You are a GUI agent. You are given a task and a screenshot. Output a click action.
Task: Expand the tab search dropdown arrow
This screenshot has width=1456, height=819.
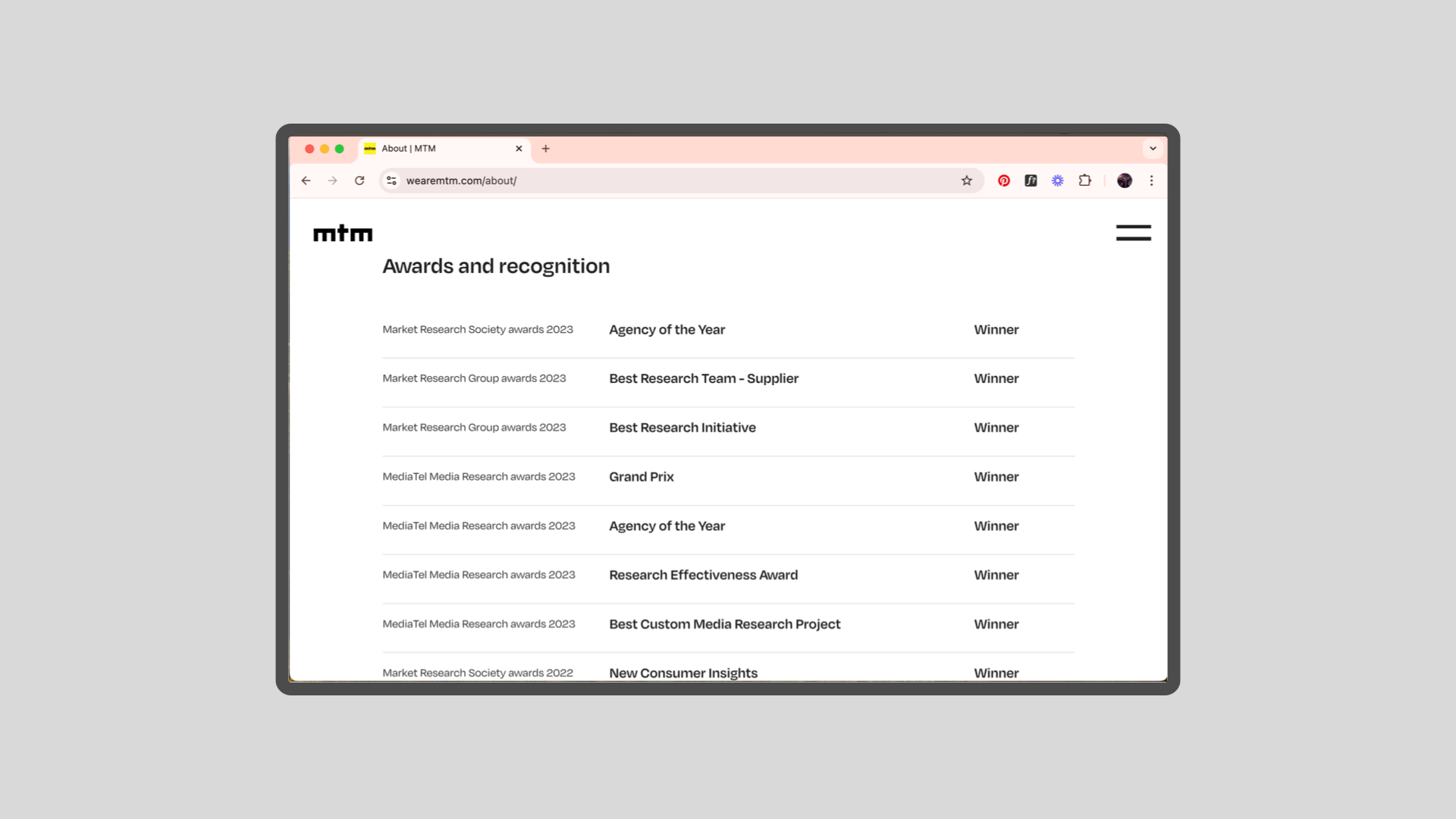tap(1153, 149)
